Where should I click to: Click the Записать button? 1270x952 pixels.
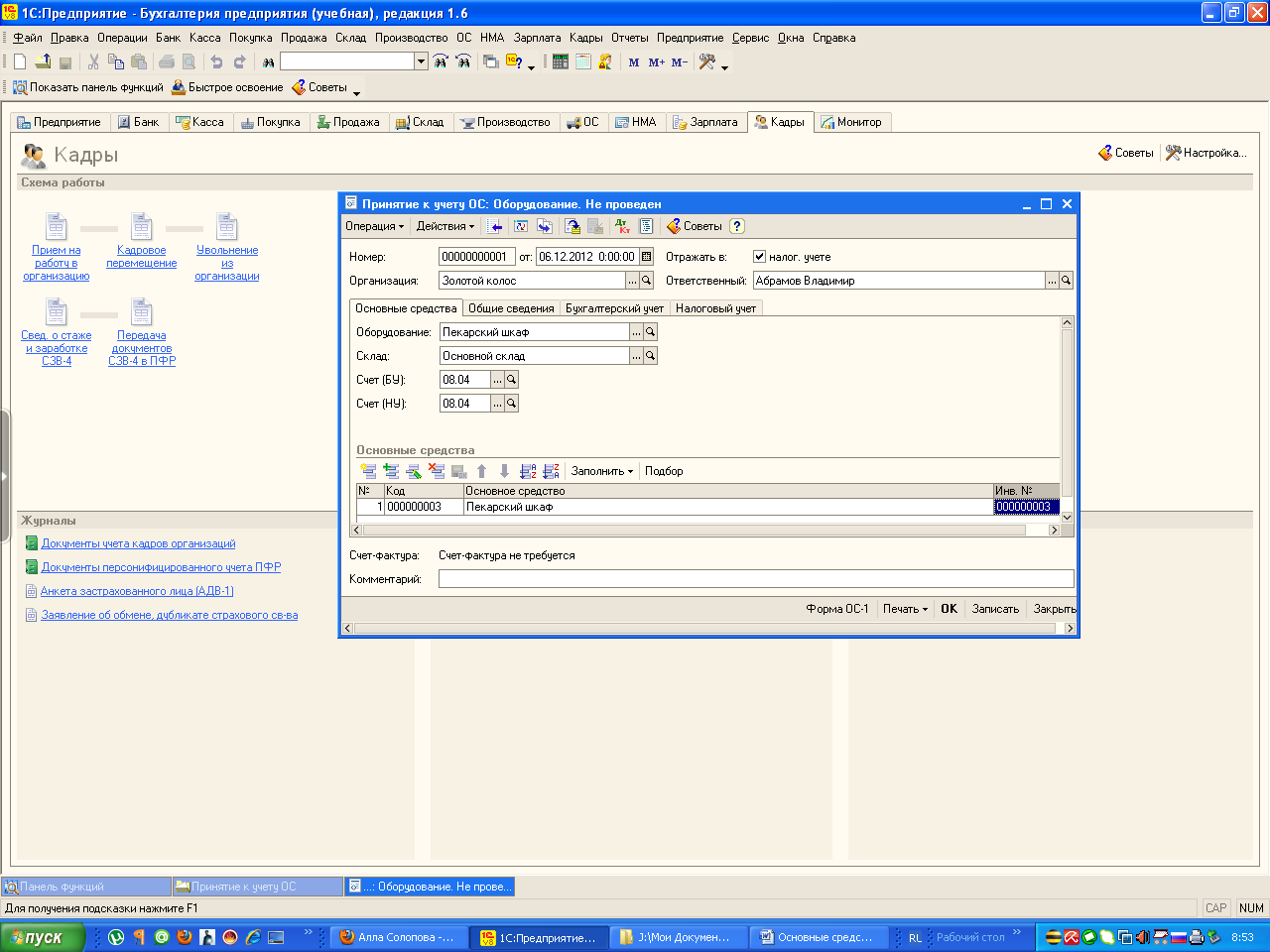point(995,609)
